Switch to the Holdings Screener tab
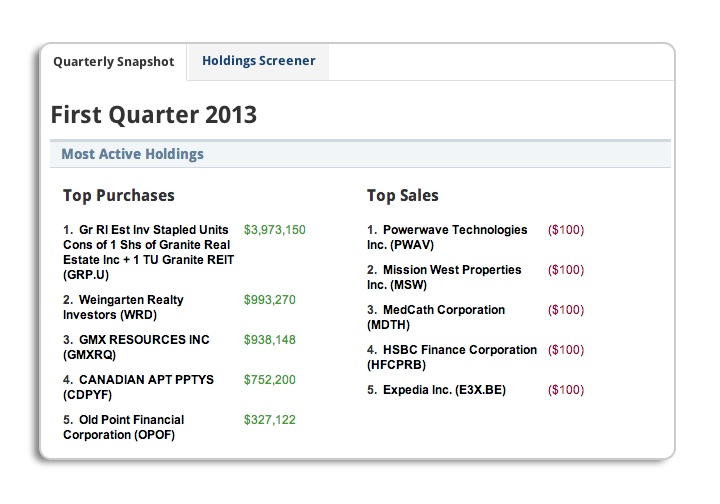The image size is (720, 504). coord(259,61)
